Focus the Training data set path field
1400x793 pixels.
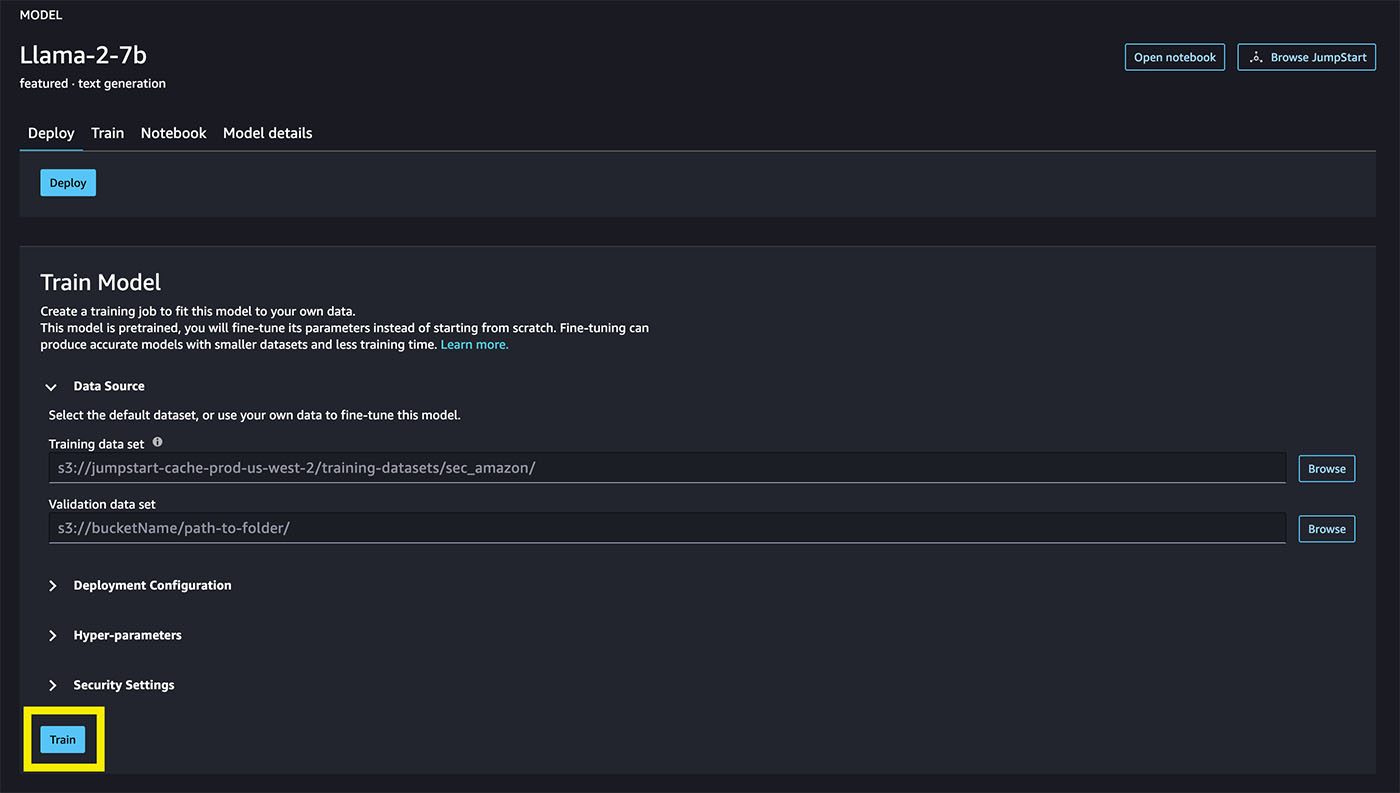pos(667,468)
